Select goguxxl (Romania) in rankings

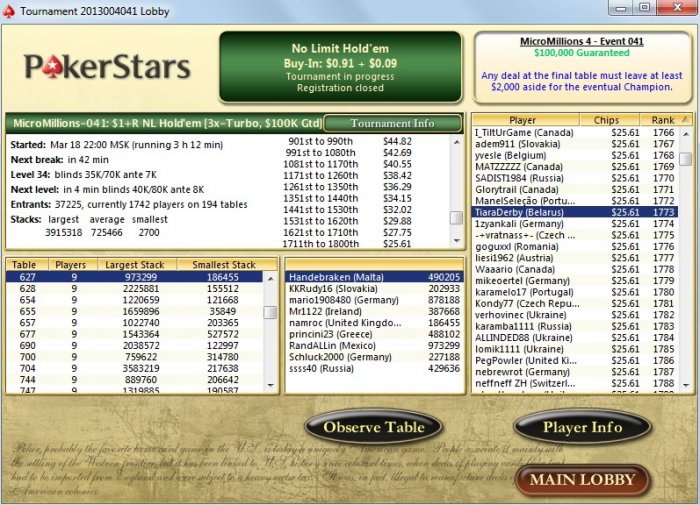click(575, 246)
